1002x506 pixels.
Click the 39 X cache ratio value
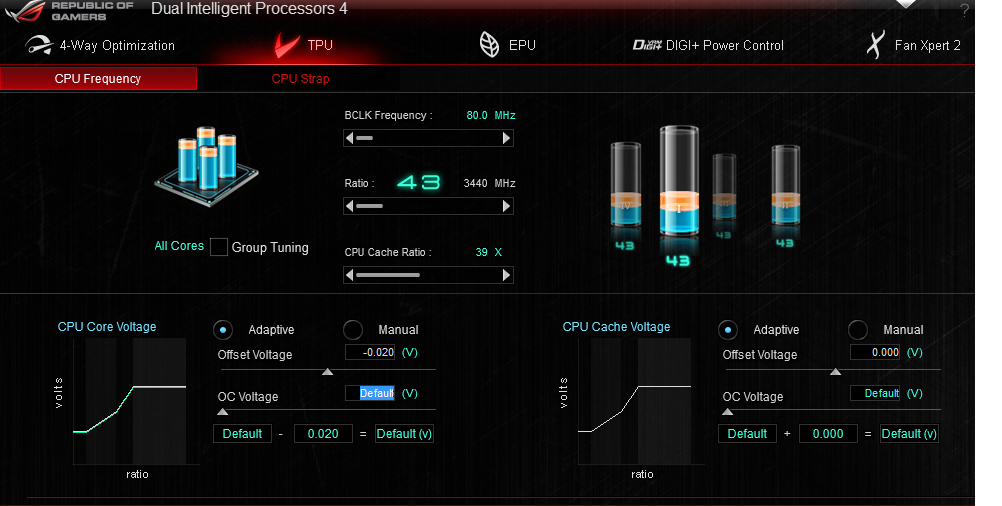pyautogui.click(x=489, y=252)
